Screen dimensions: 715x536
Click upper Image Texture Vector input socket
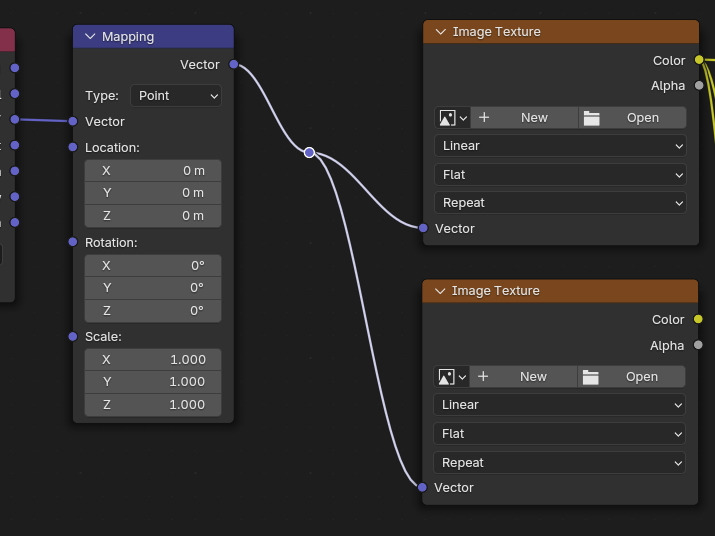coord(423,228)
